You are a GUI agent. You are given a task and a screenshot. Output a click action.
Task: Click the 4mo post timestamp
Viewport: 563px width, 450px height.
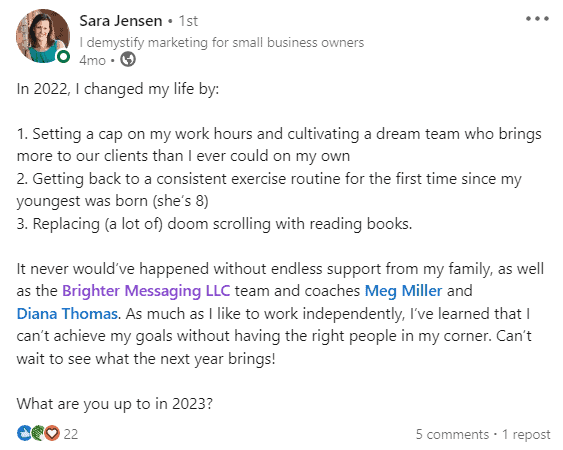(x=92, y=60)
